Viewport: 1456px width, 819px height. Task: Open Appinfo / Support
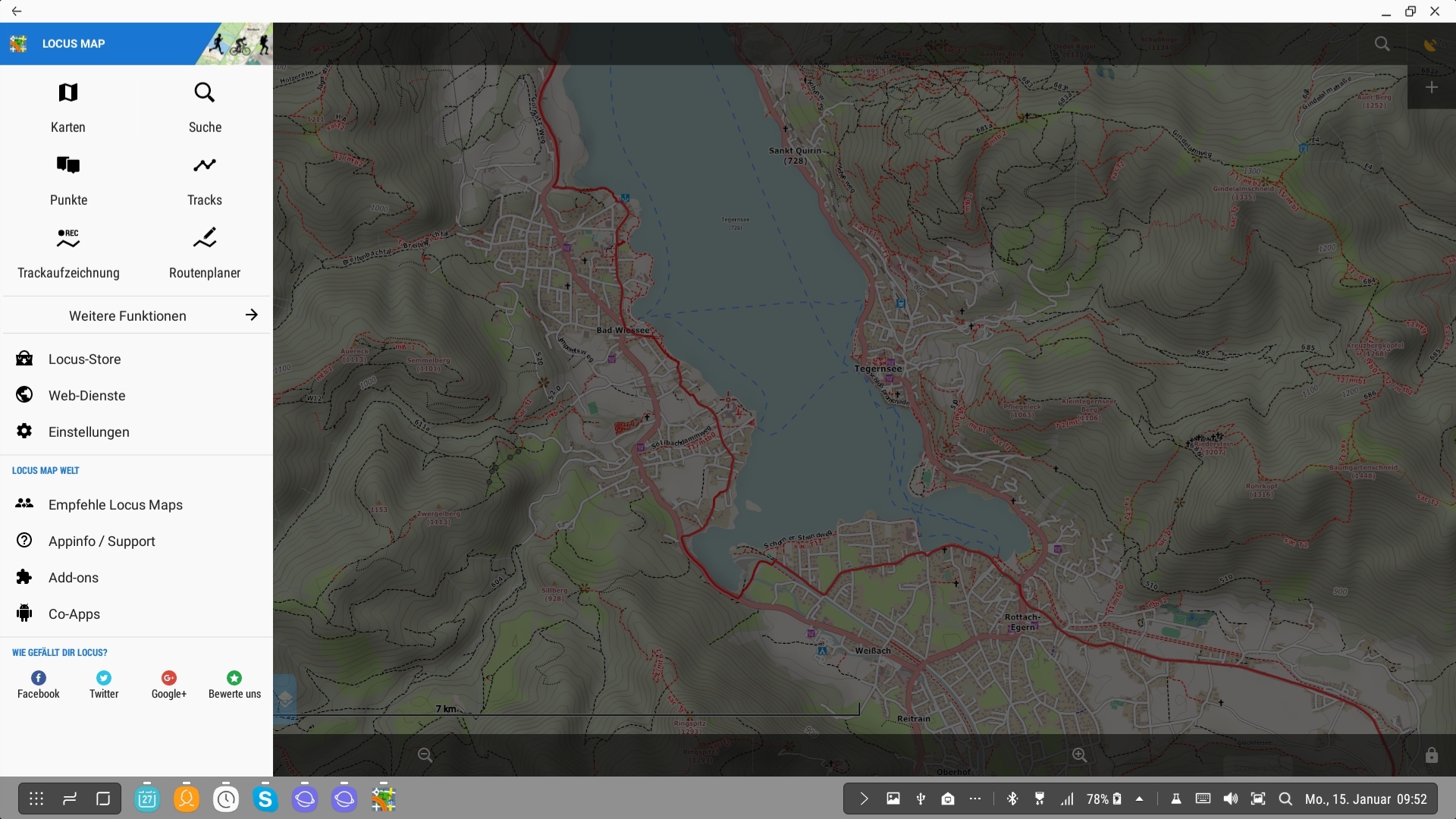102,541
